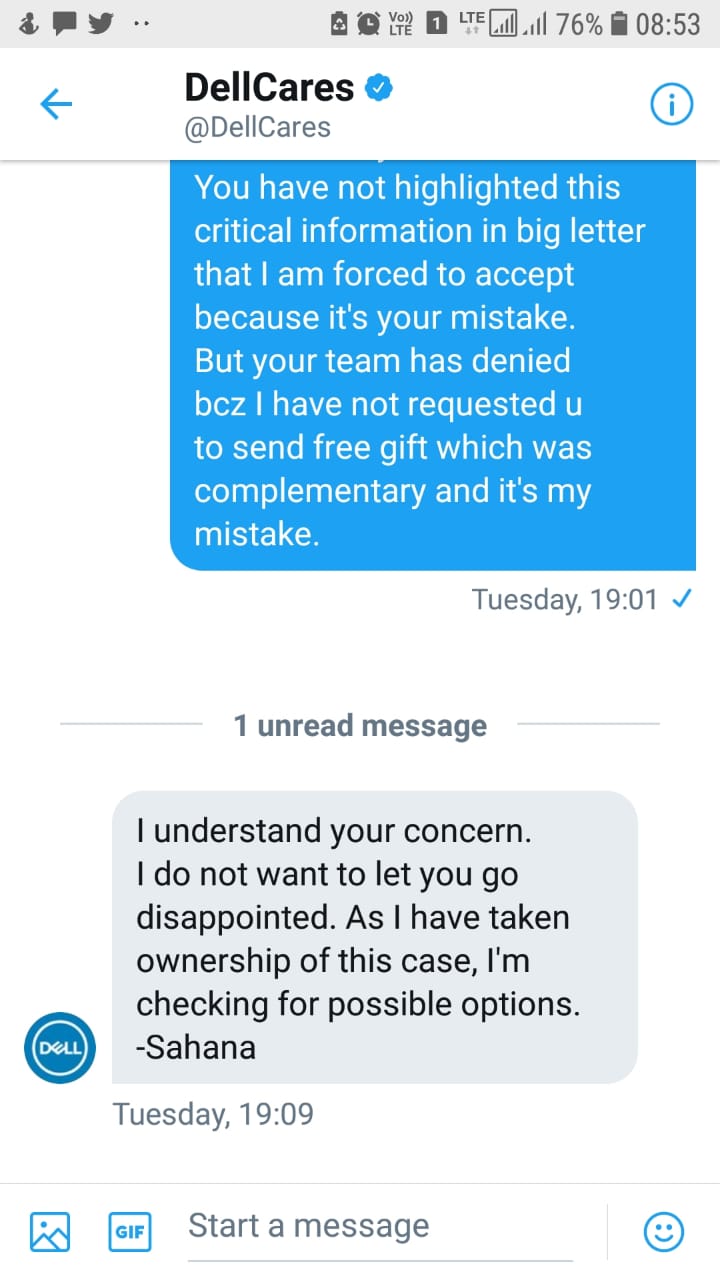Viewport: 720px width, 1280px height.
Task: Tap the sent checkmark next to 19:01
Action: 680,599
